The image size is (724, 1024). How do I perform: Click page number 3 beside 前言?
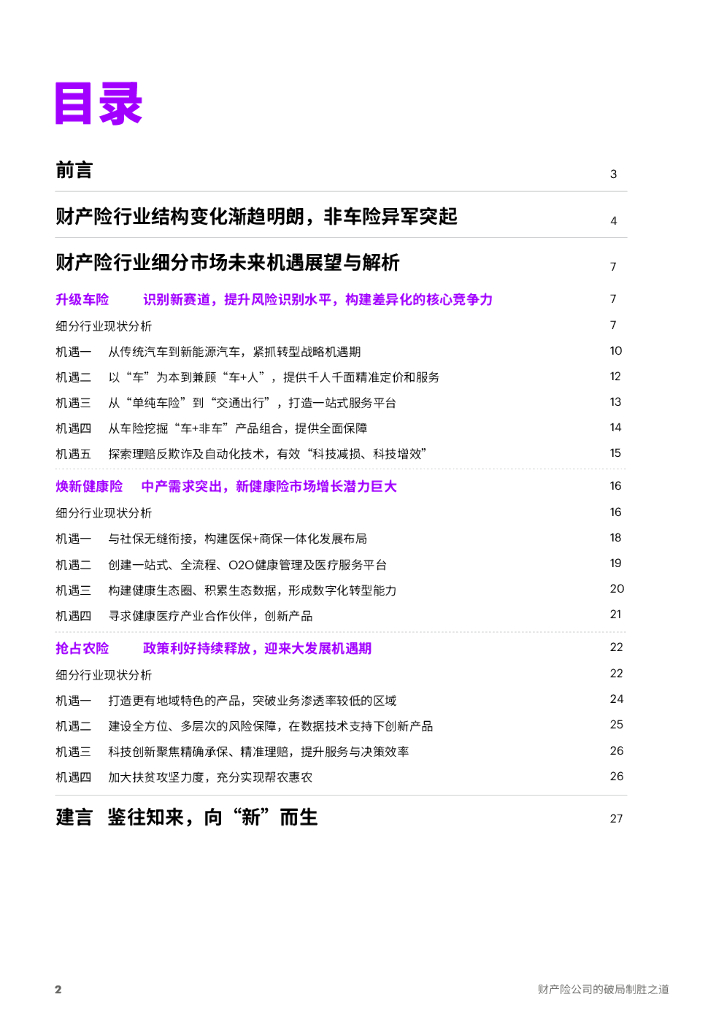click(614, 174)
